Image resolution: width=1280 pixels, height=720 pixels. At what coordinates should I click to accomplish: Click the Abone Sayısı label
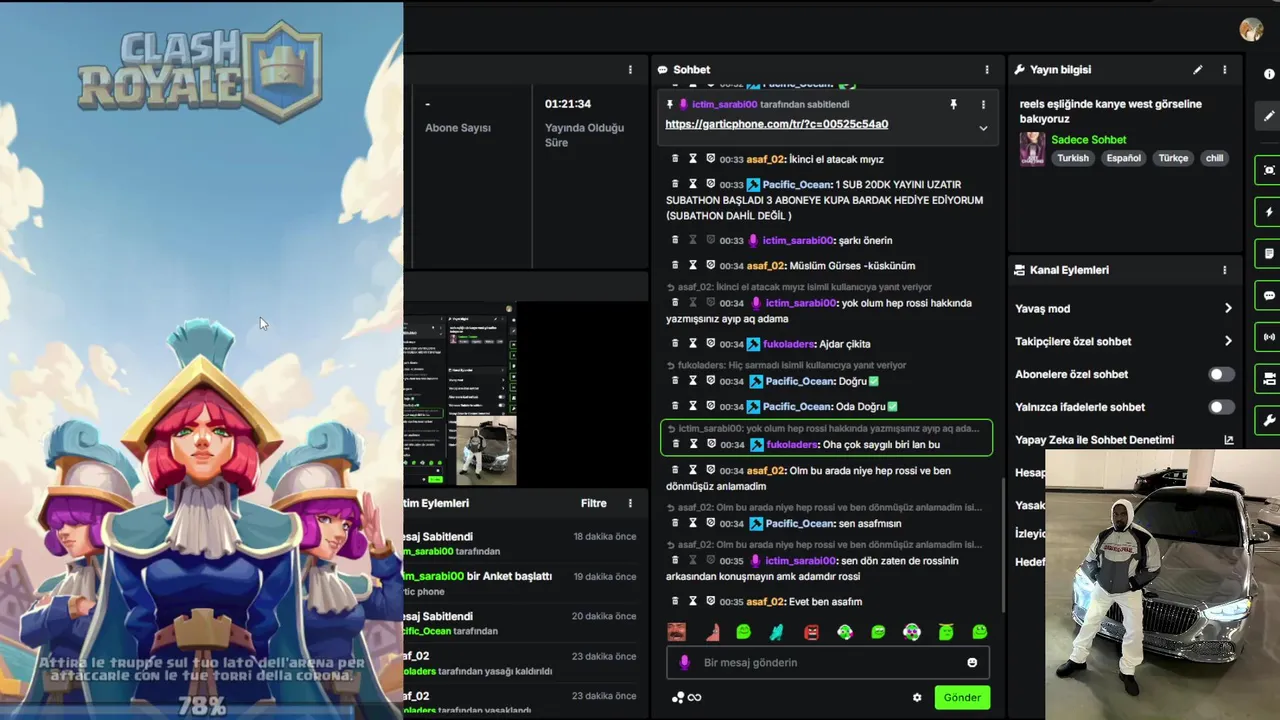pyautogui.click(x=458, y=128)
